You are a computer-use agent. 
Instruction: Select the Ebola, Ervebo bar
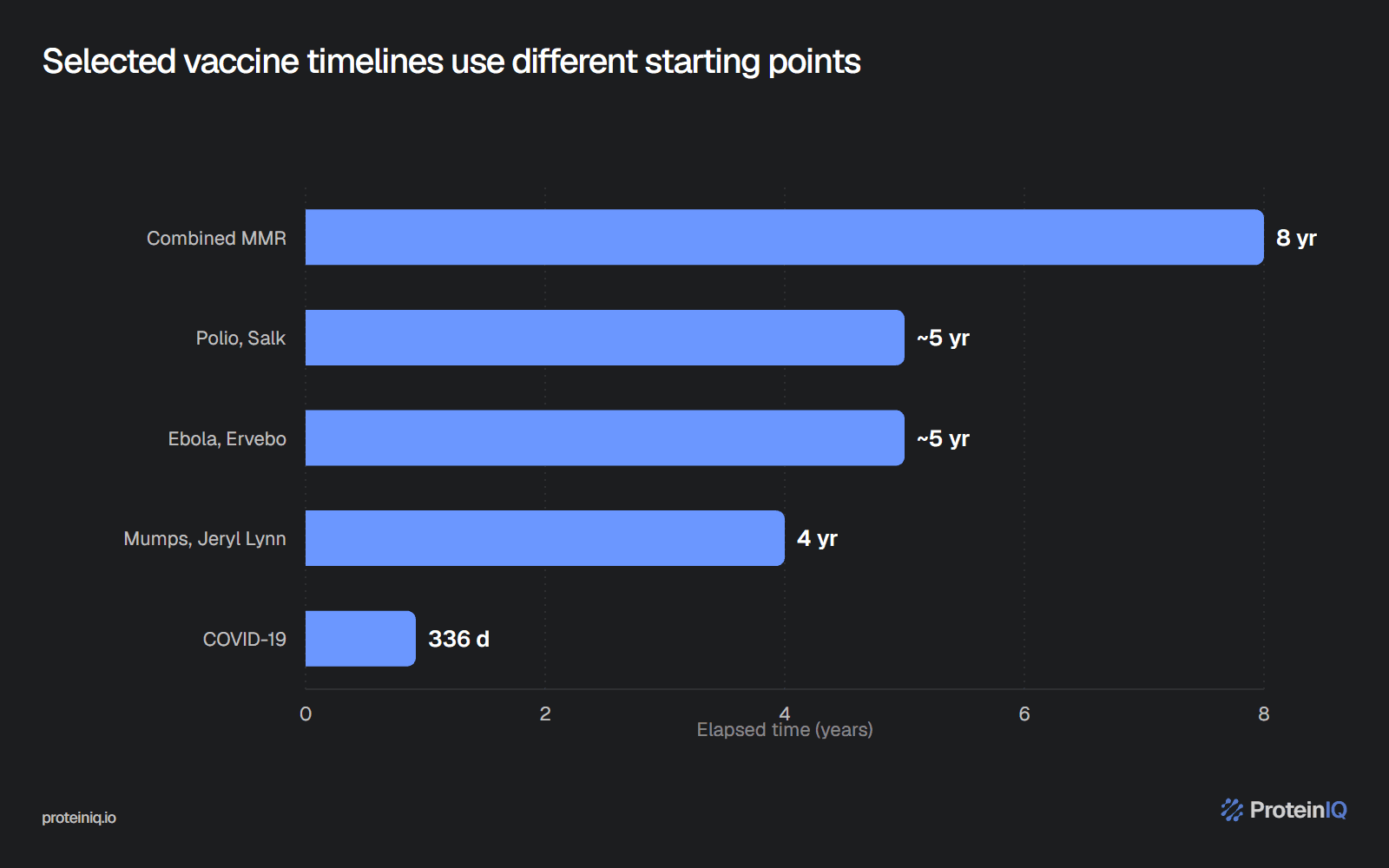point(605,438)
